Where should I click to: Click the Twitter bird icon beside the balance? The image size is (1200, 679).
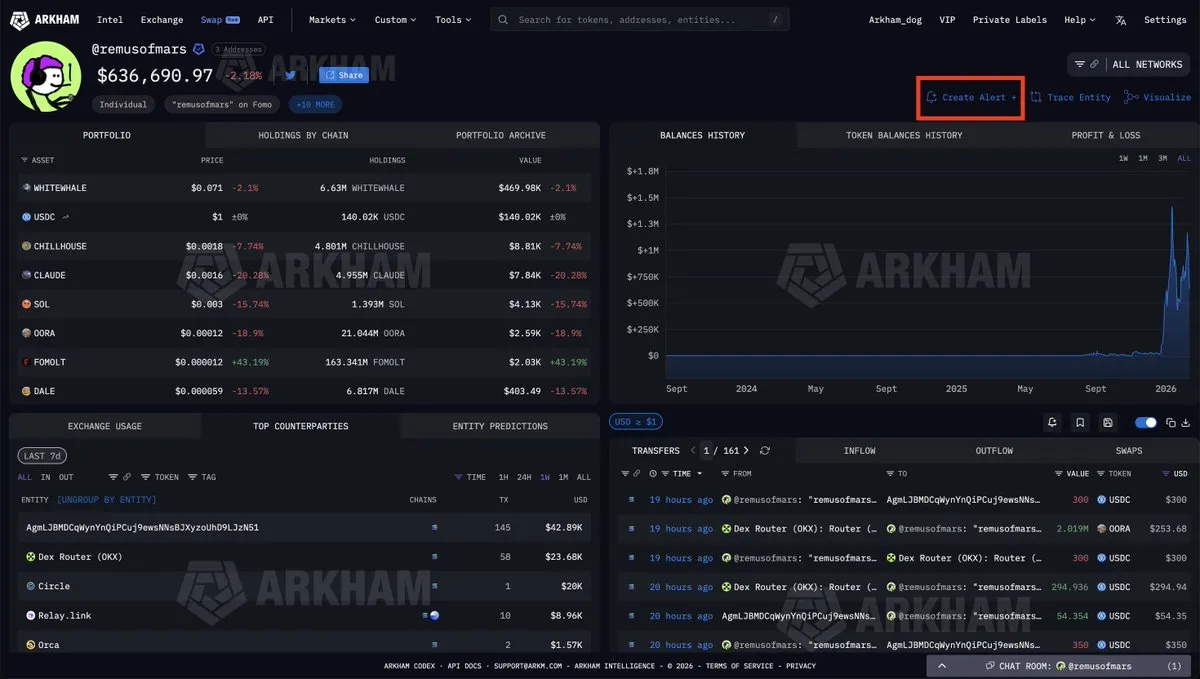(x=290, y=75)
